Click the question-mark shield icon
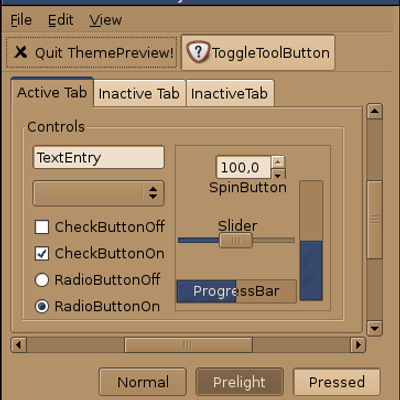Image resolution: width=400 pixels, height=400 pixels. 198,52
